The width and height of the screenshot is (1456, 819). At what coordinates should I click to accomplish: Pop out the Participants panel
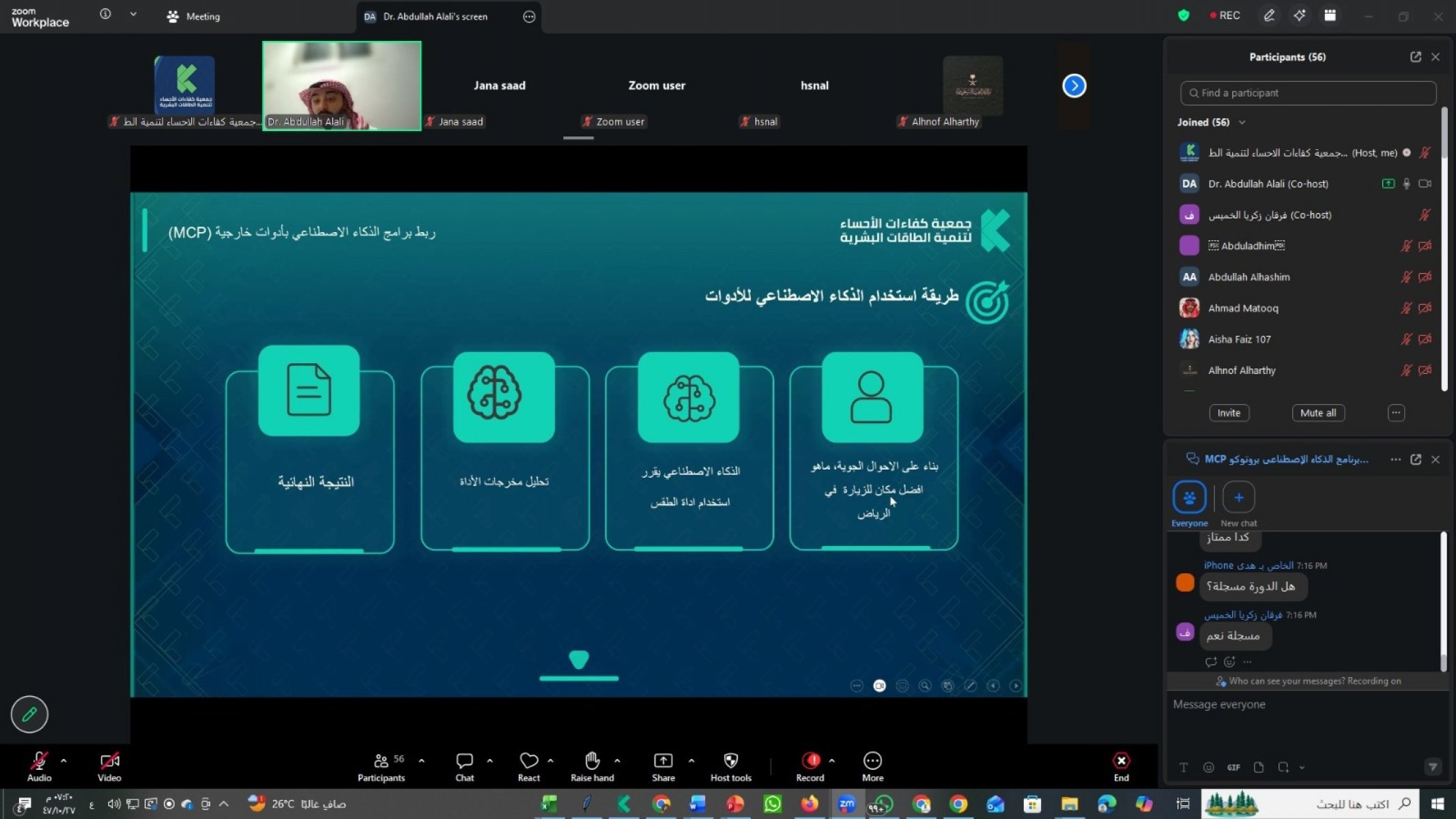[x=1416, y=57]
